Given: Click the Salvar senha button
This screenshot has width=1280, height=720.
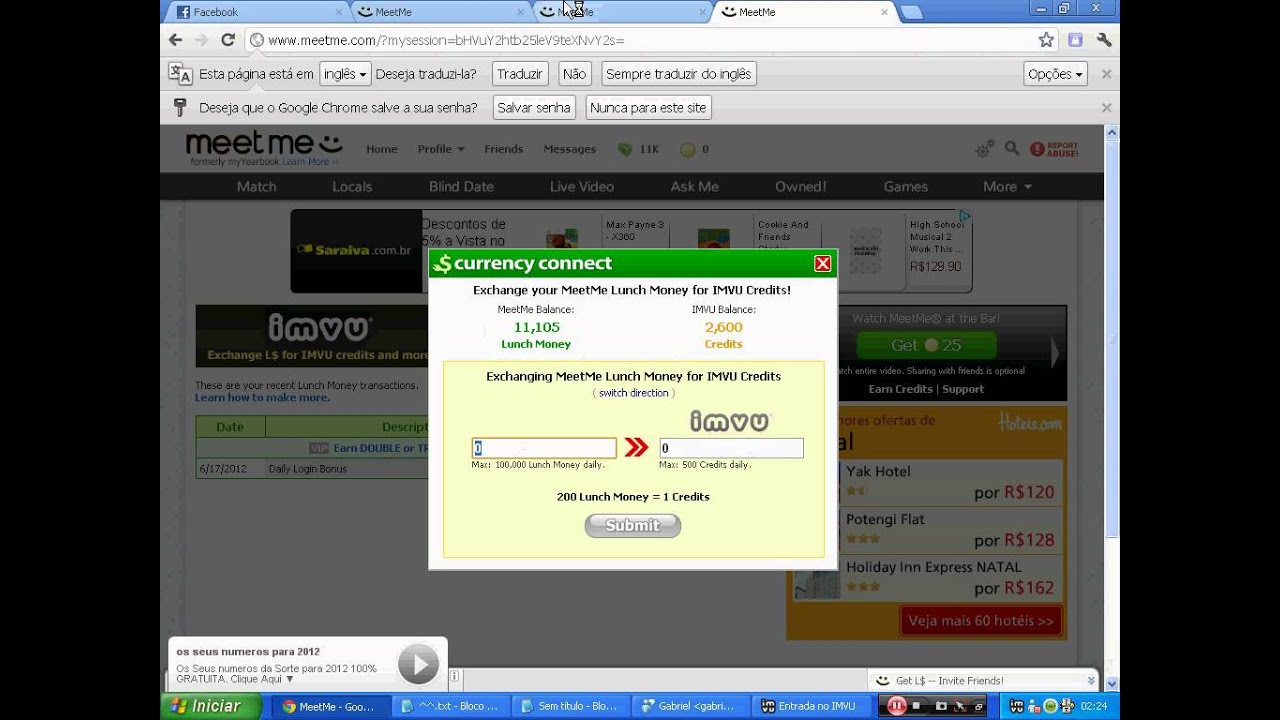Looking at the screenshot, I should (x=533, y=107).
